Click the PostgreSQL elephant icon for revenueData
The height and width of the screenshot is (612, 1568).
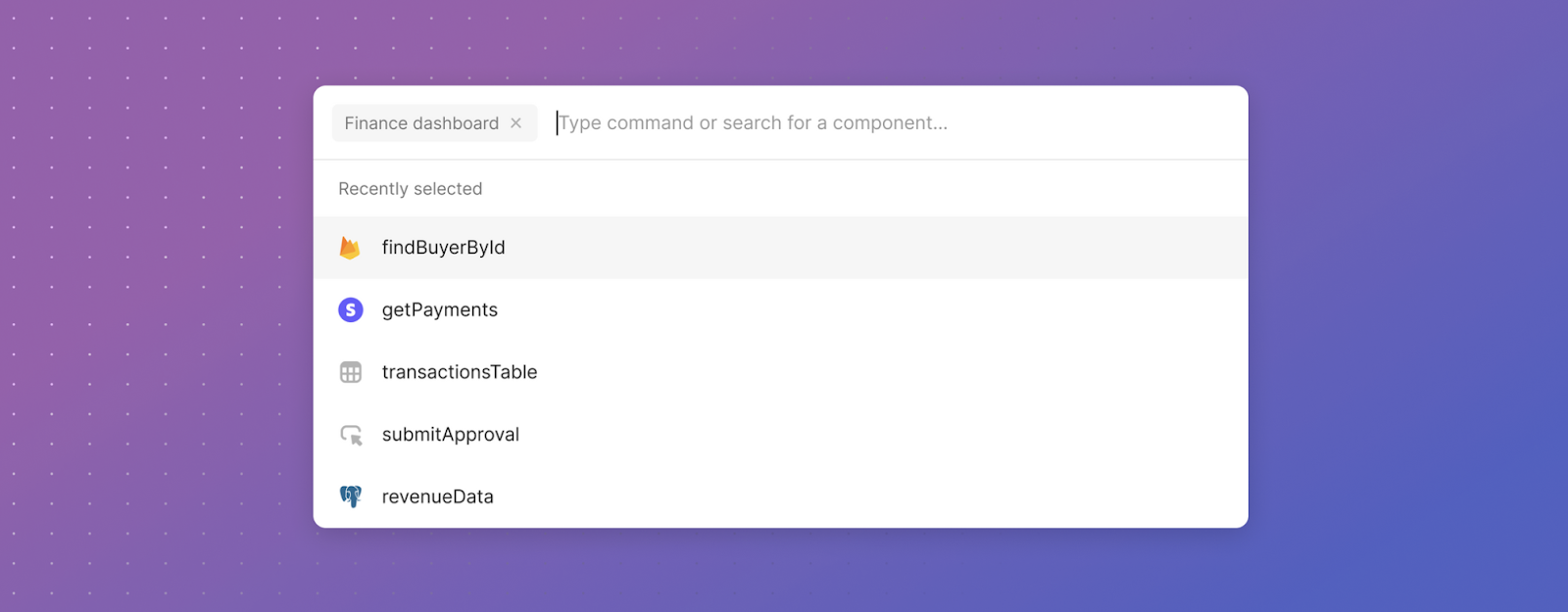click(x=350, y=496)
